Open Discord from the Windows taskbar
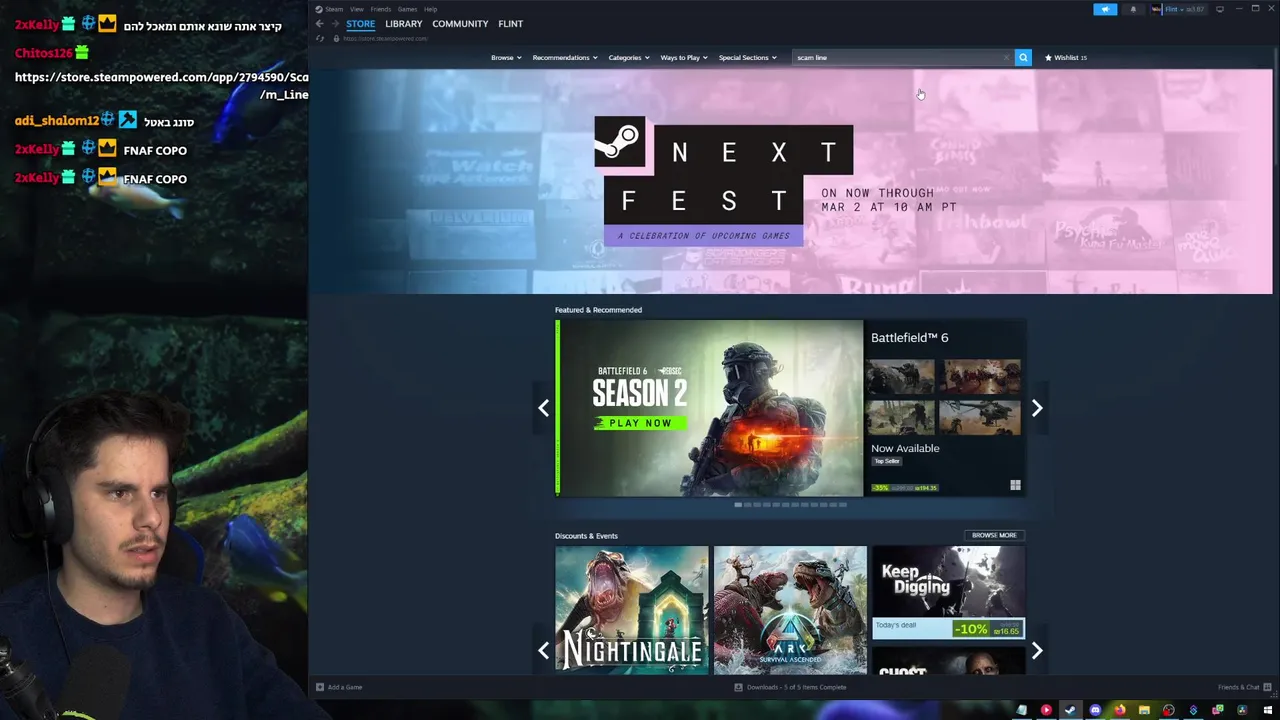Viewport: 1280px width, 720px height. (1095, 710)
